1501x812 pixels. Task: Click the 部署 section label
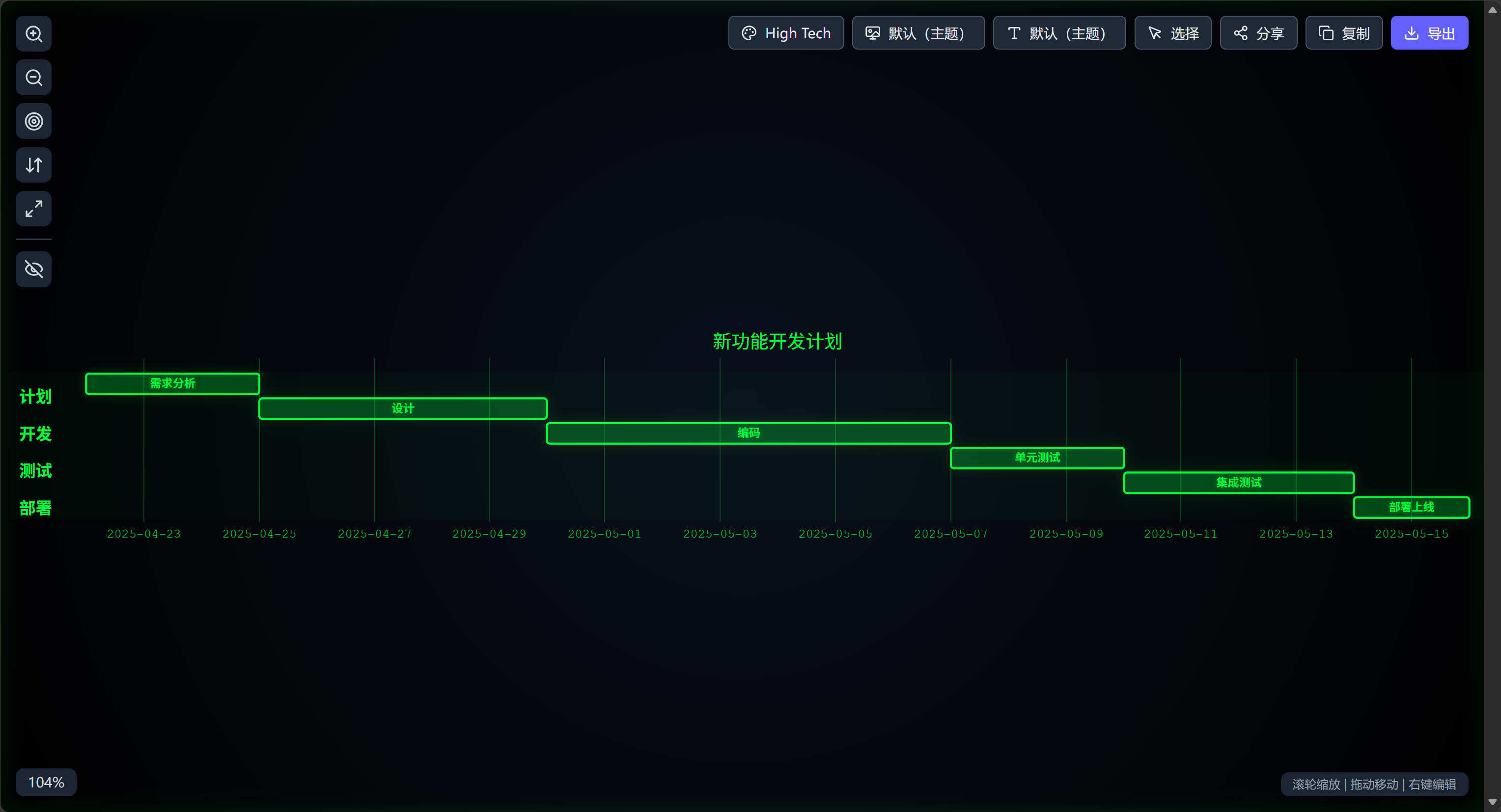35,508
